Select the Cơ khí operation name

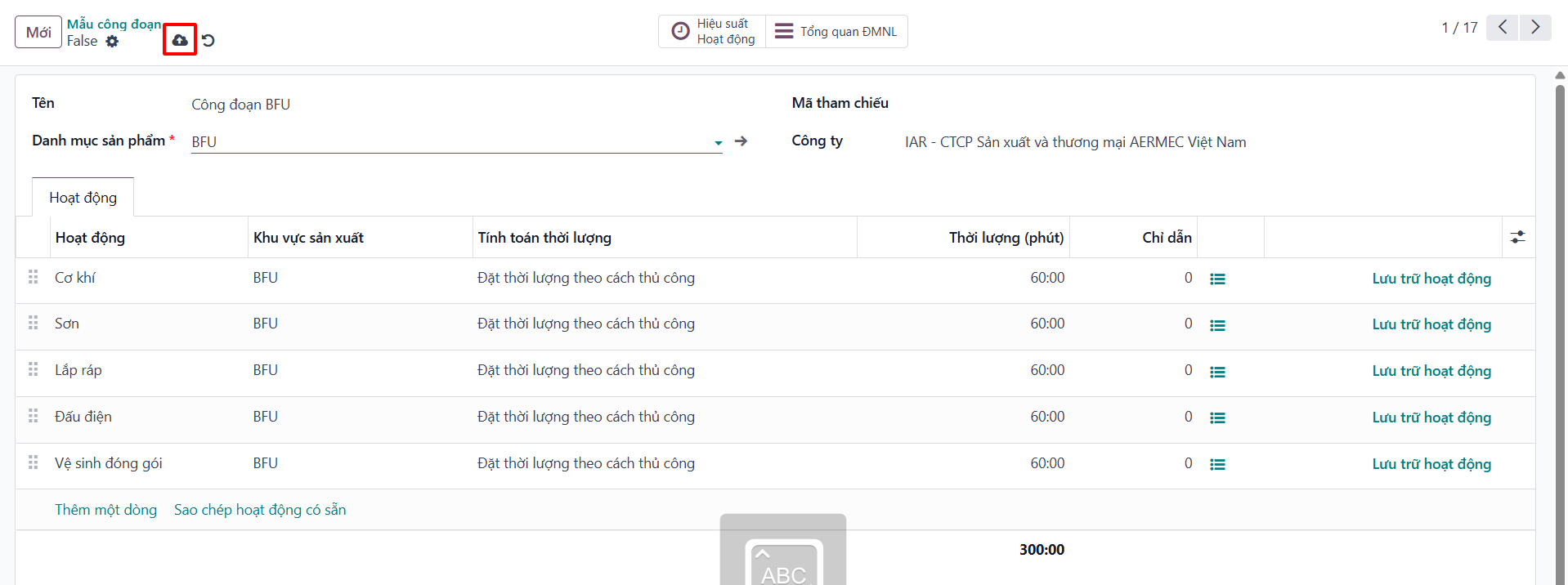coord(75,278)
